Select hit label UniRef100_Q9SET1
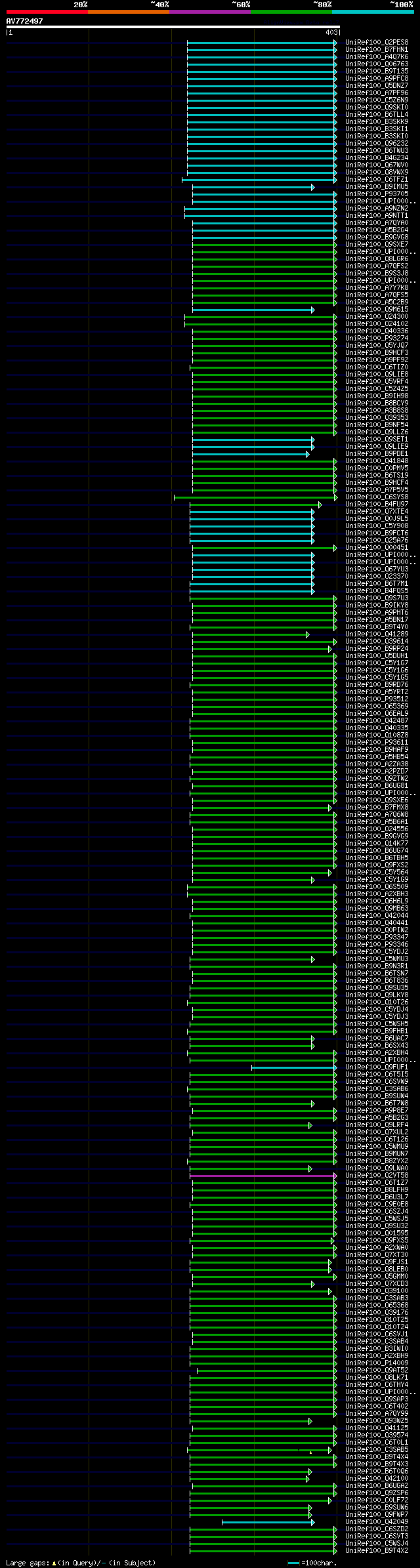The height and width of the screenshot is (1568, 420). 377,440
